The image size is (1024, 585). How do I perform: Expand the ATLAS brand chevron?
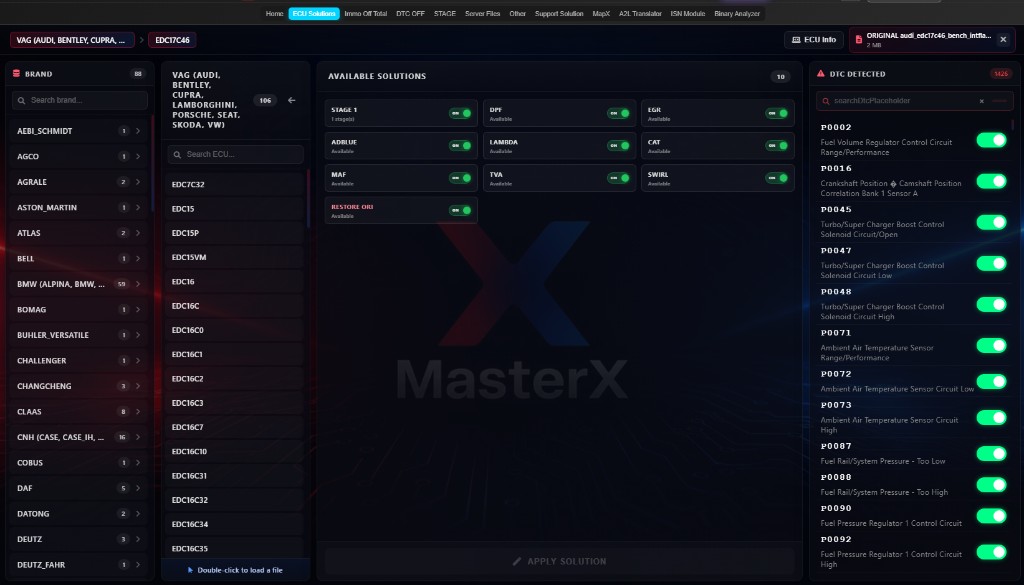138,232
